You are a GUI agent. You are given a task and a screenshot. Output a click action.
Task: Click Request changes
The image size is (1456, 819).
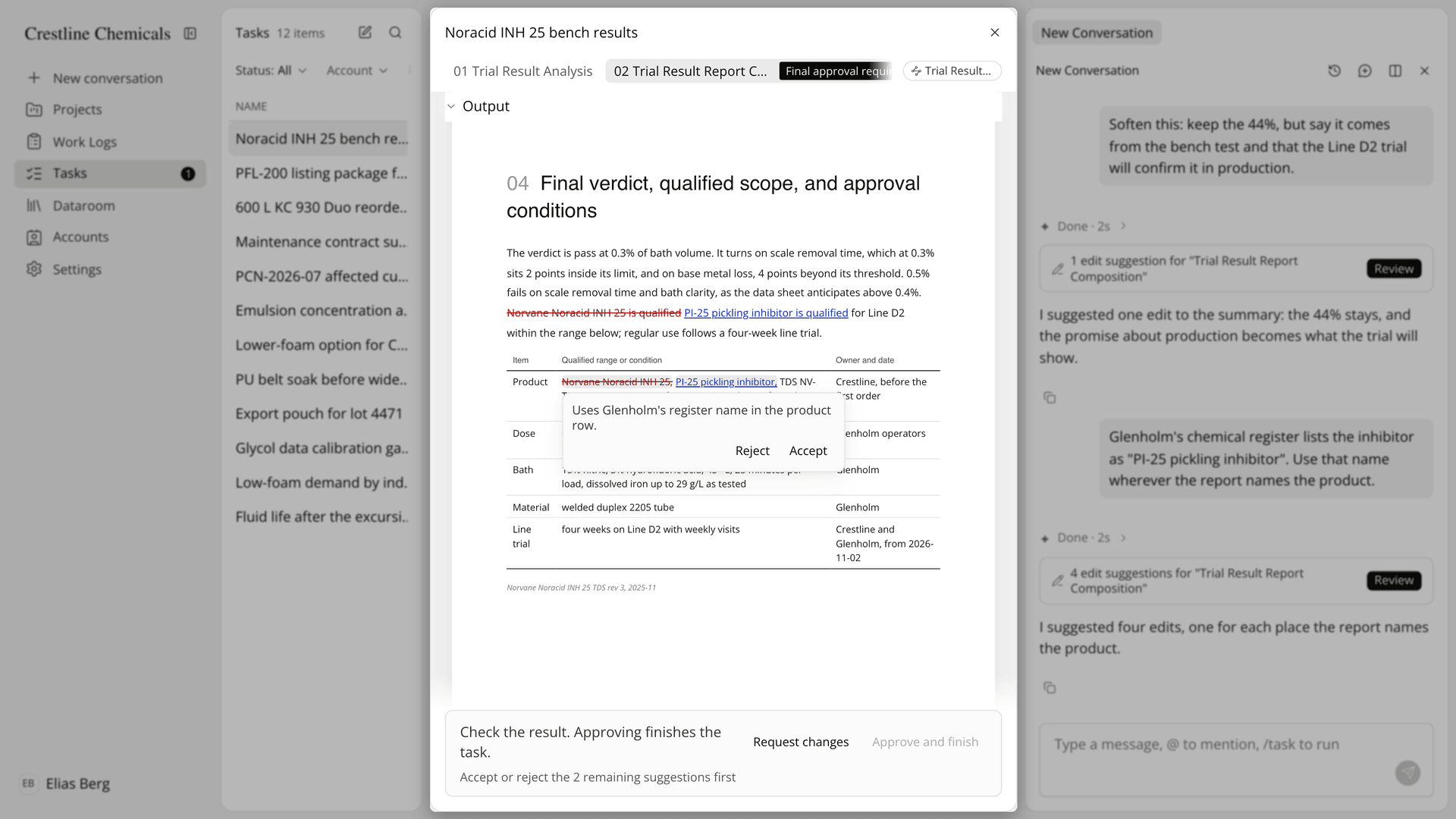(801, 742)
